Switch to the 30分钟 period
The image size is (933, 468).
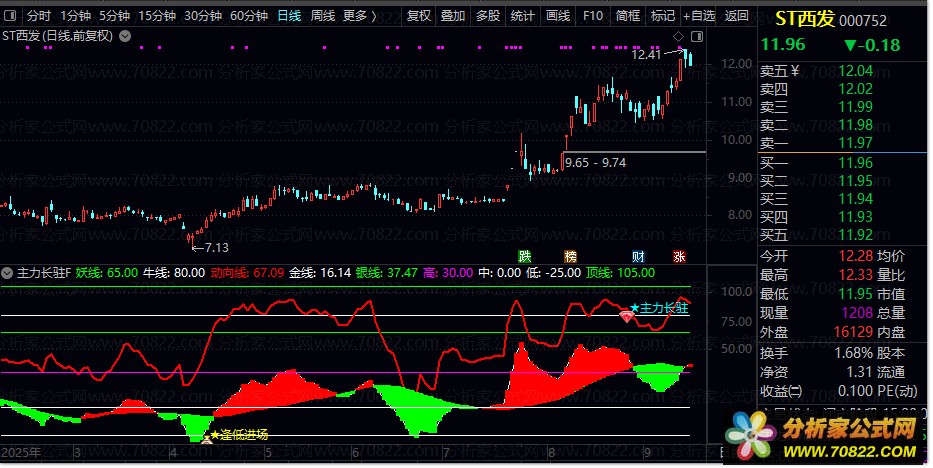tap(203, 16)
